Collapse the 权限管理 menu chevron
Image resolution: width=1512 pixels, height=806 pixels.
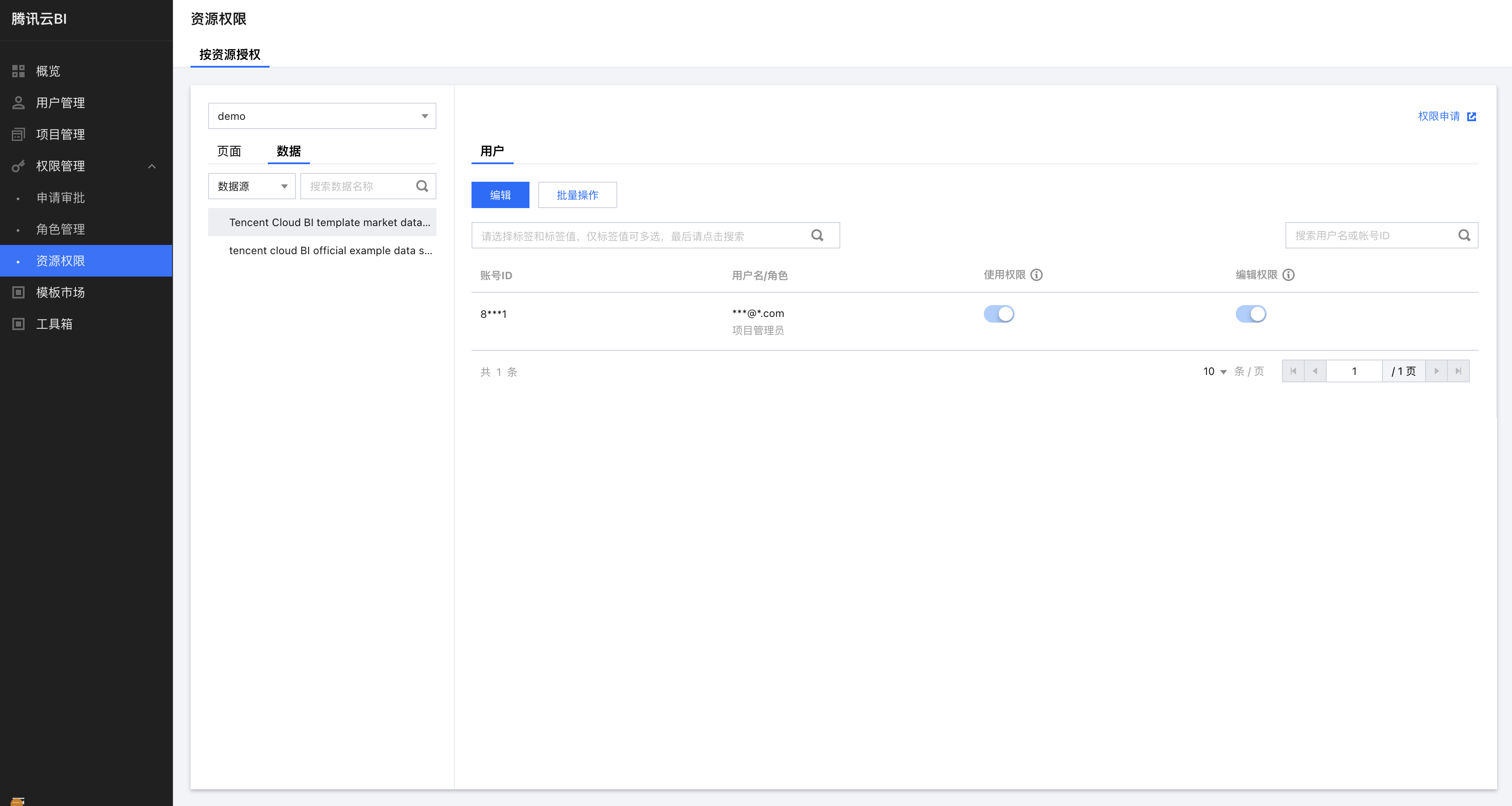[152, 166]
